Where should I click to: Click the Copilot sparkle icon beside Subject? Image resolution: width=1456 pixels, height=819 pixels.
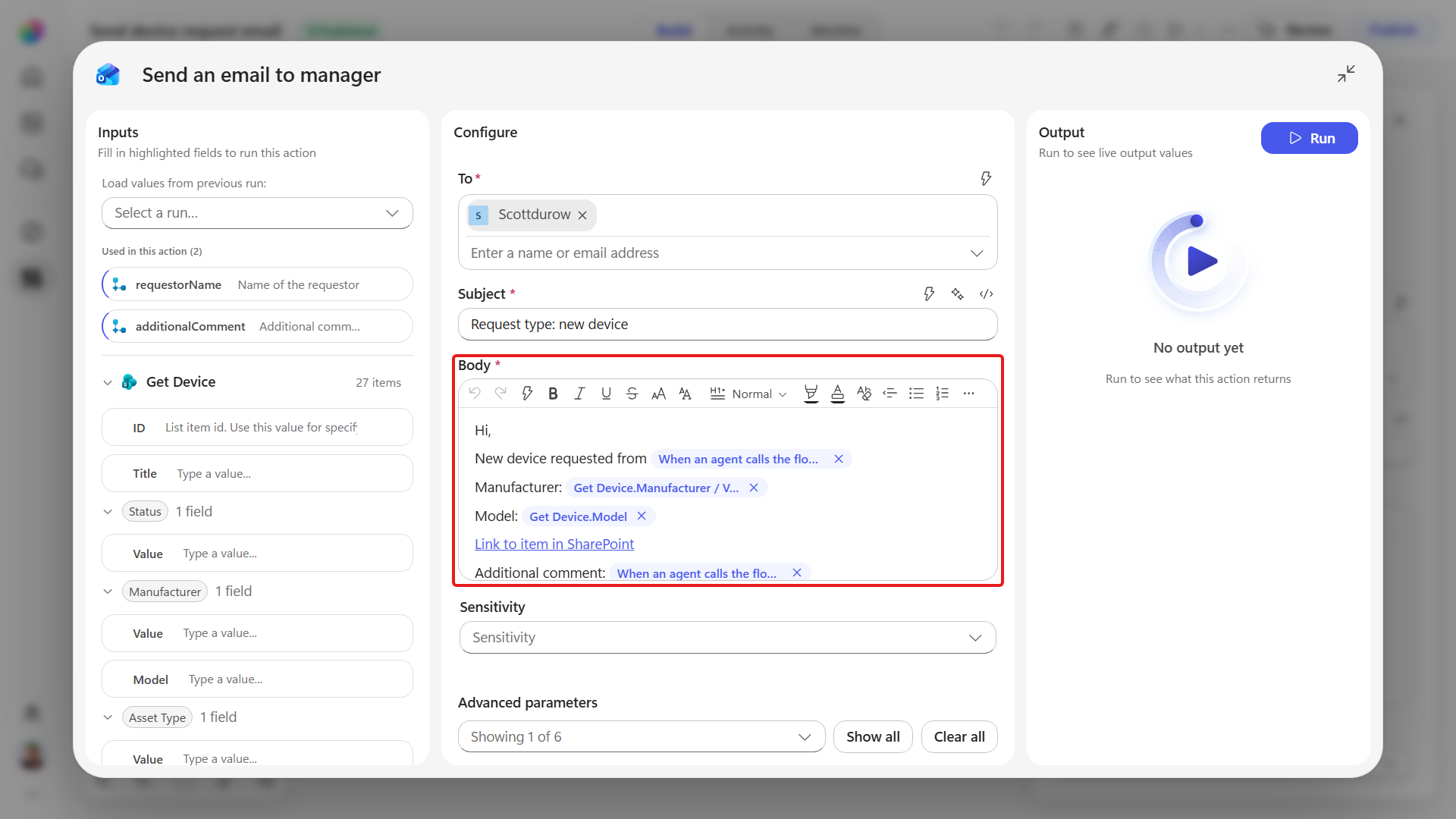point(958,293)
